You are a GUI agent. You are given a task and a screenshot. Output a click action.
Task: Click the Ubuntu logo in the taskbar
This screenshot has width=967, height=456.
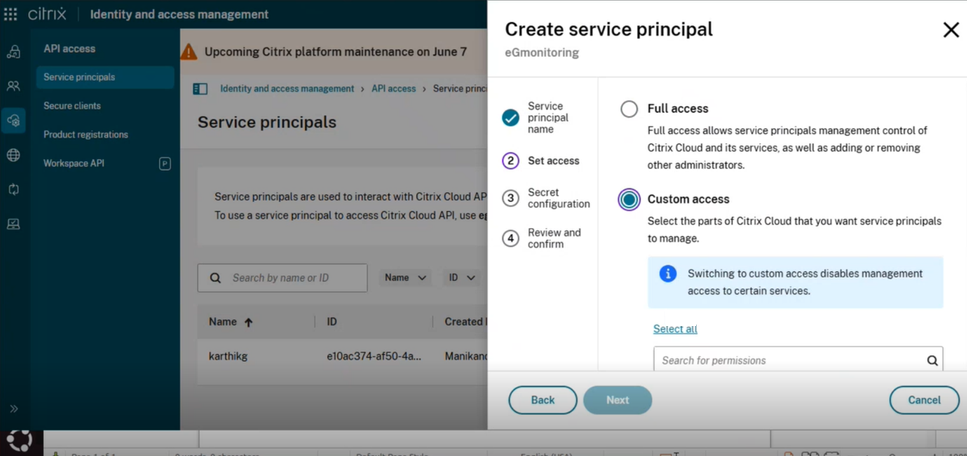pyautogui.click(x=19, y=439)
